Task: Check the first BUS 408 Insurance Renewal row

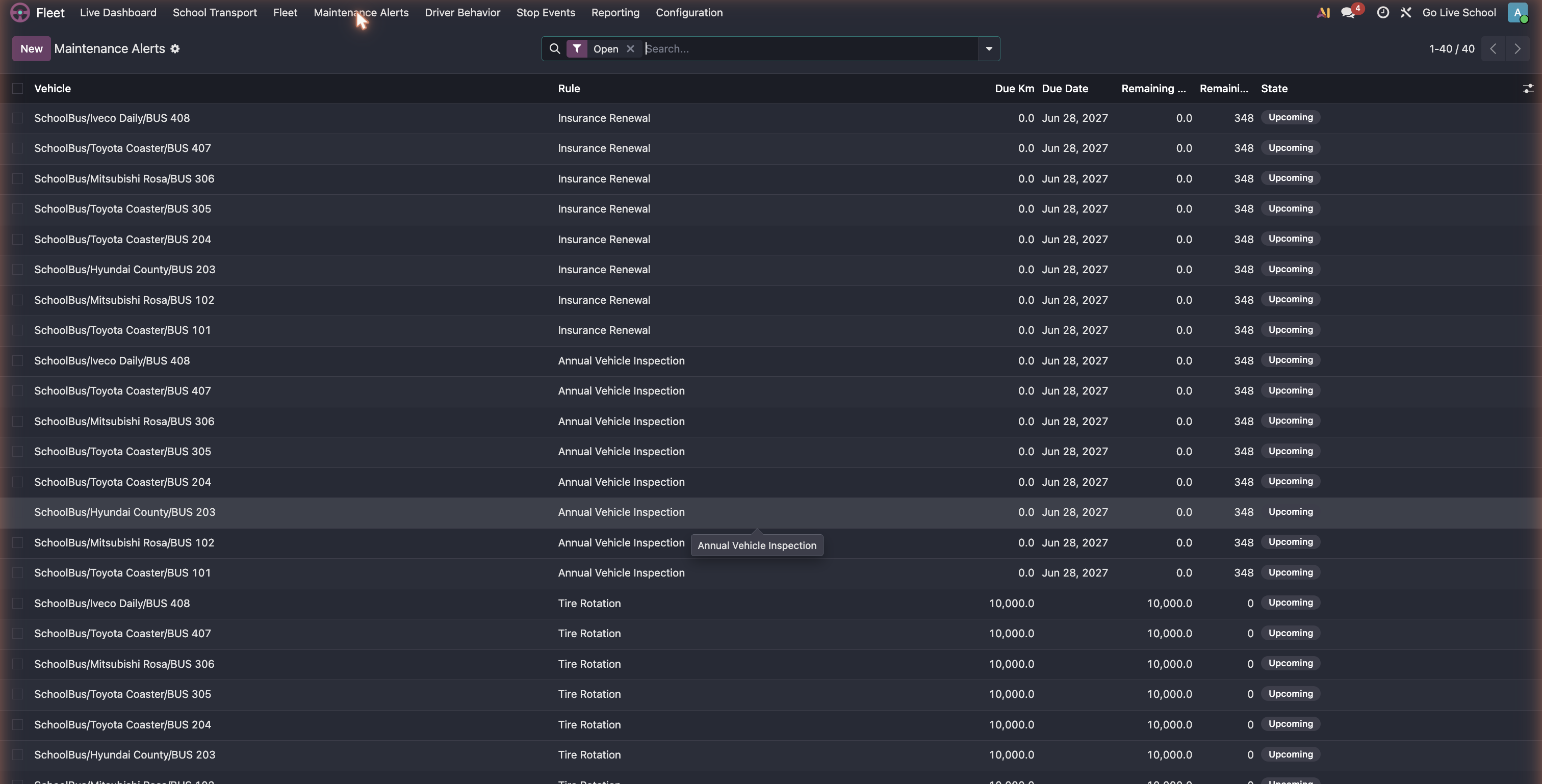Action: [x=17, y=118]
